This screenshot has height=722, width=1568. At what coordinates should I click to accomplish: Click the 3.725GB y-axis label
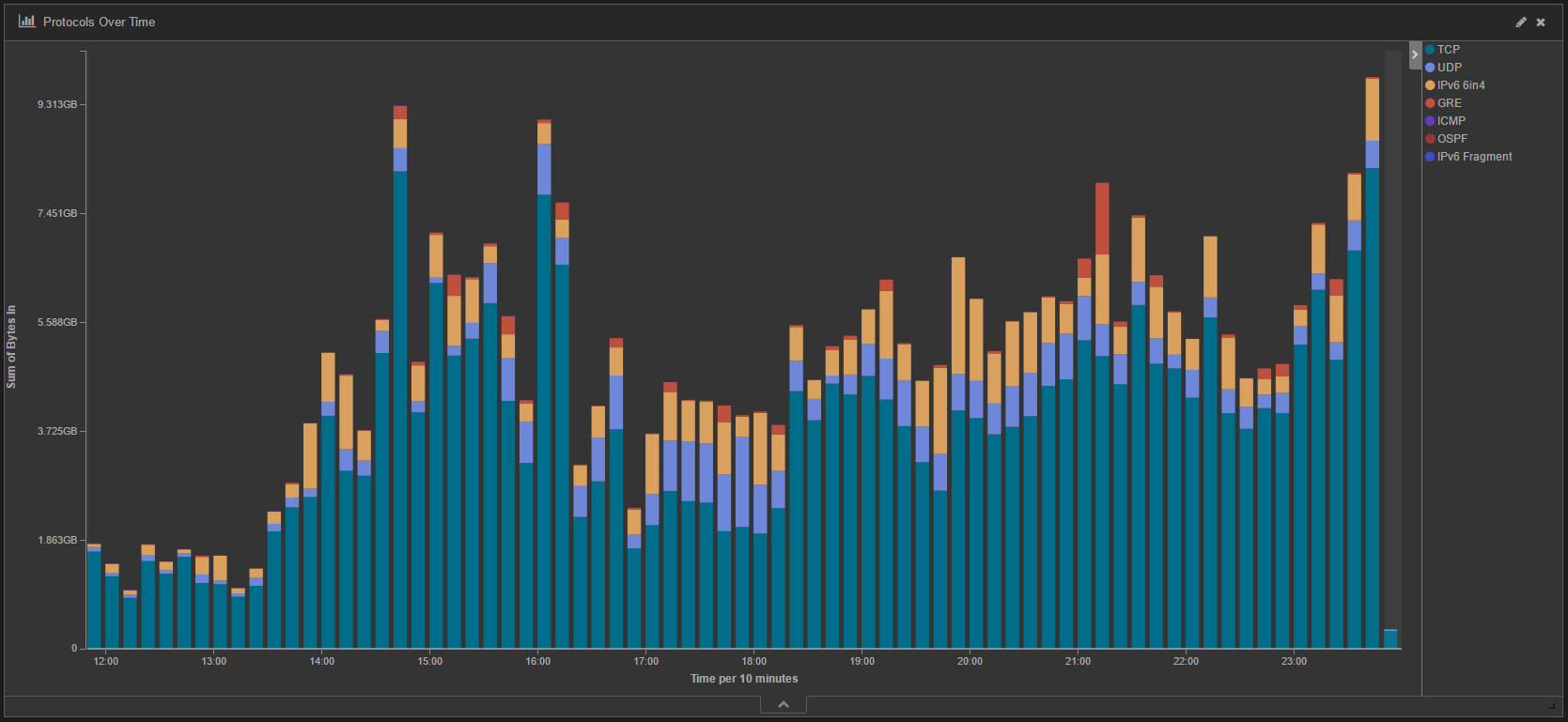tap(57, 431)
